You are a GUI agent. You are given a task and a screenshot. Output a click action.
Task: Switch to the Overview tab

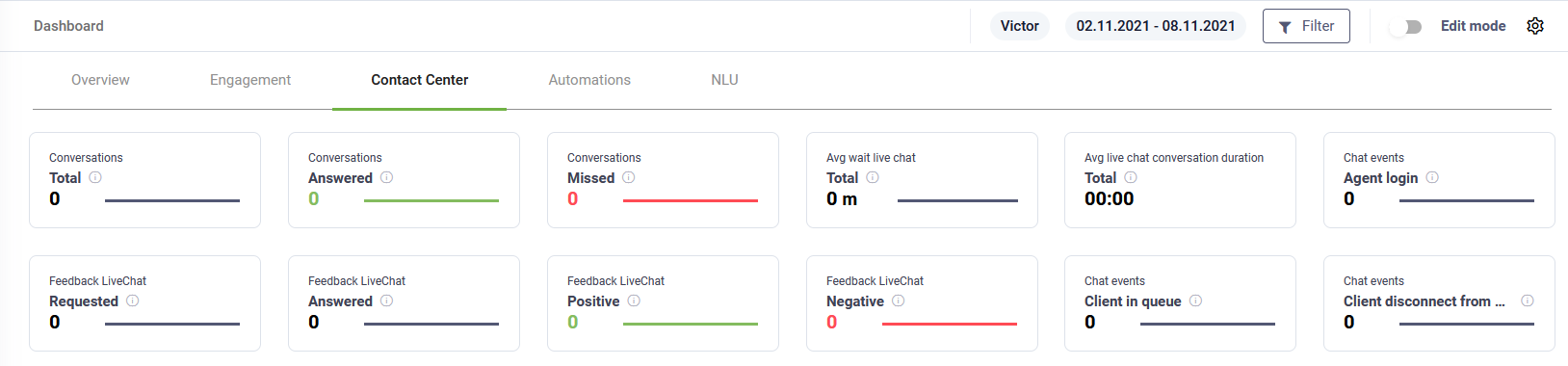(x=100, y=80)
